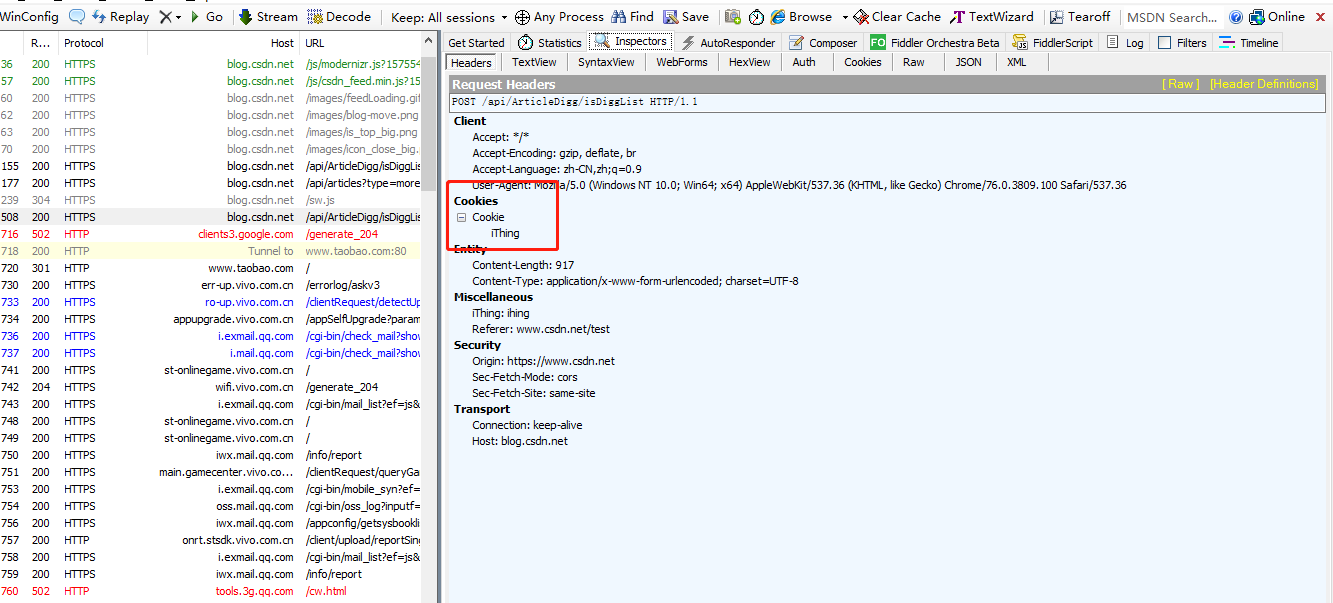Select the Replay icon
Image resolution: width=1333 pixels, height=603 pixels.
coord(120,16)
